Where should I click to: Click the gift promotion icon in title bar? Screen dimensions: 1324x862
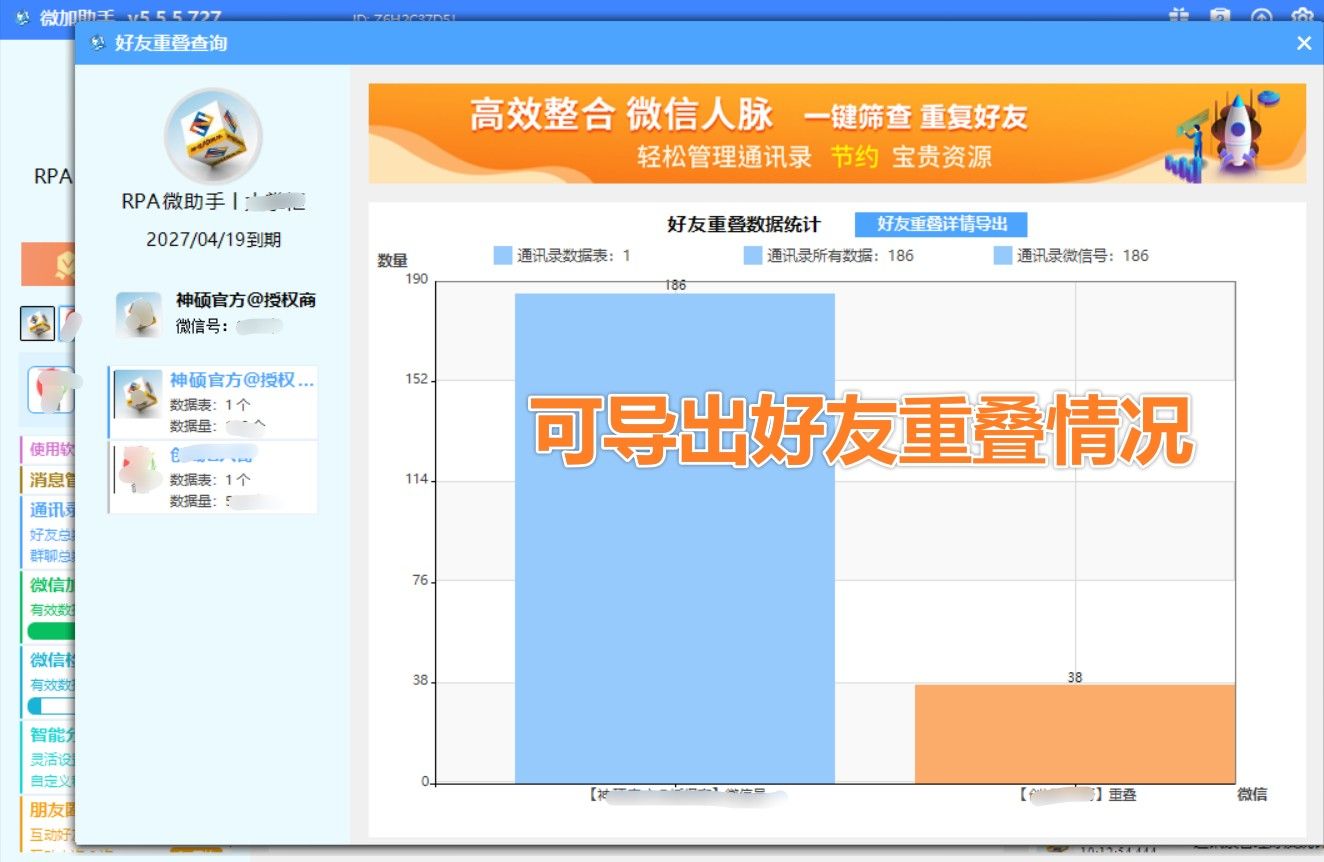coord(1178,14)
